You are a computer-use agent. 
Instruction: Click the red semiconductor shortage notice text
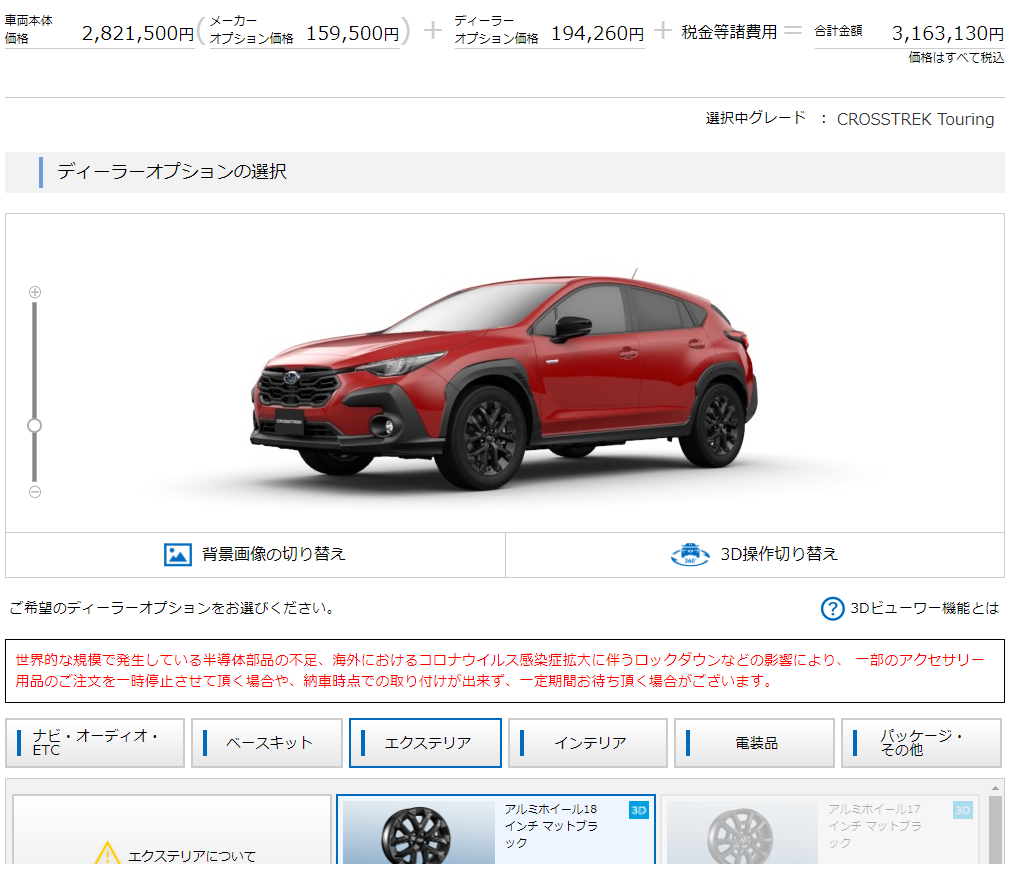click(500, 670)
